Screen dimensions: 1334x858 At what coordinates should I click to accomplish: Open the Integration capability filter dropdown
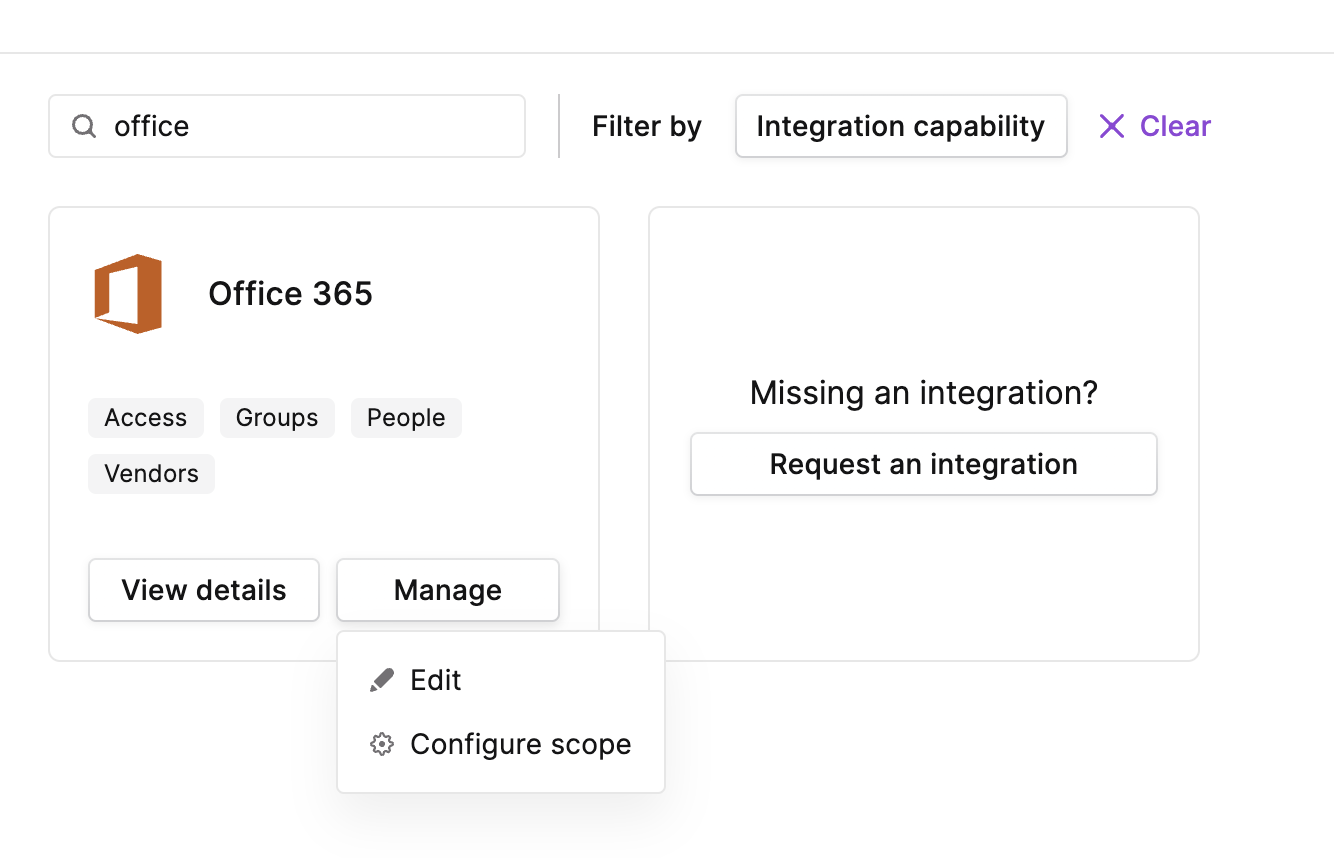click(901, 126)
